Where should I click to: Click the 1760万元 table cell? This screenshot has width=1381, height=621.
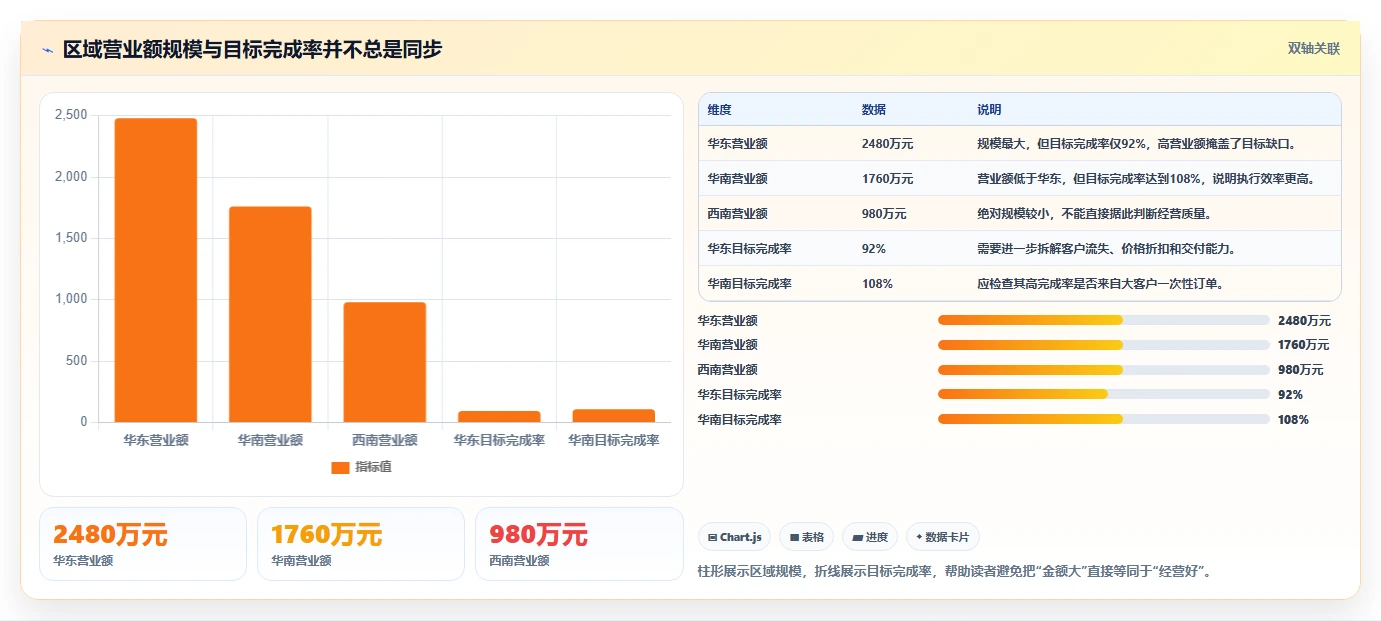click(887, 179)
